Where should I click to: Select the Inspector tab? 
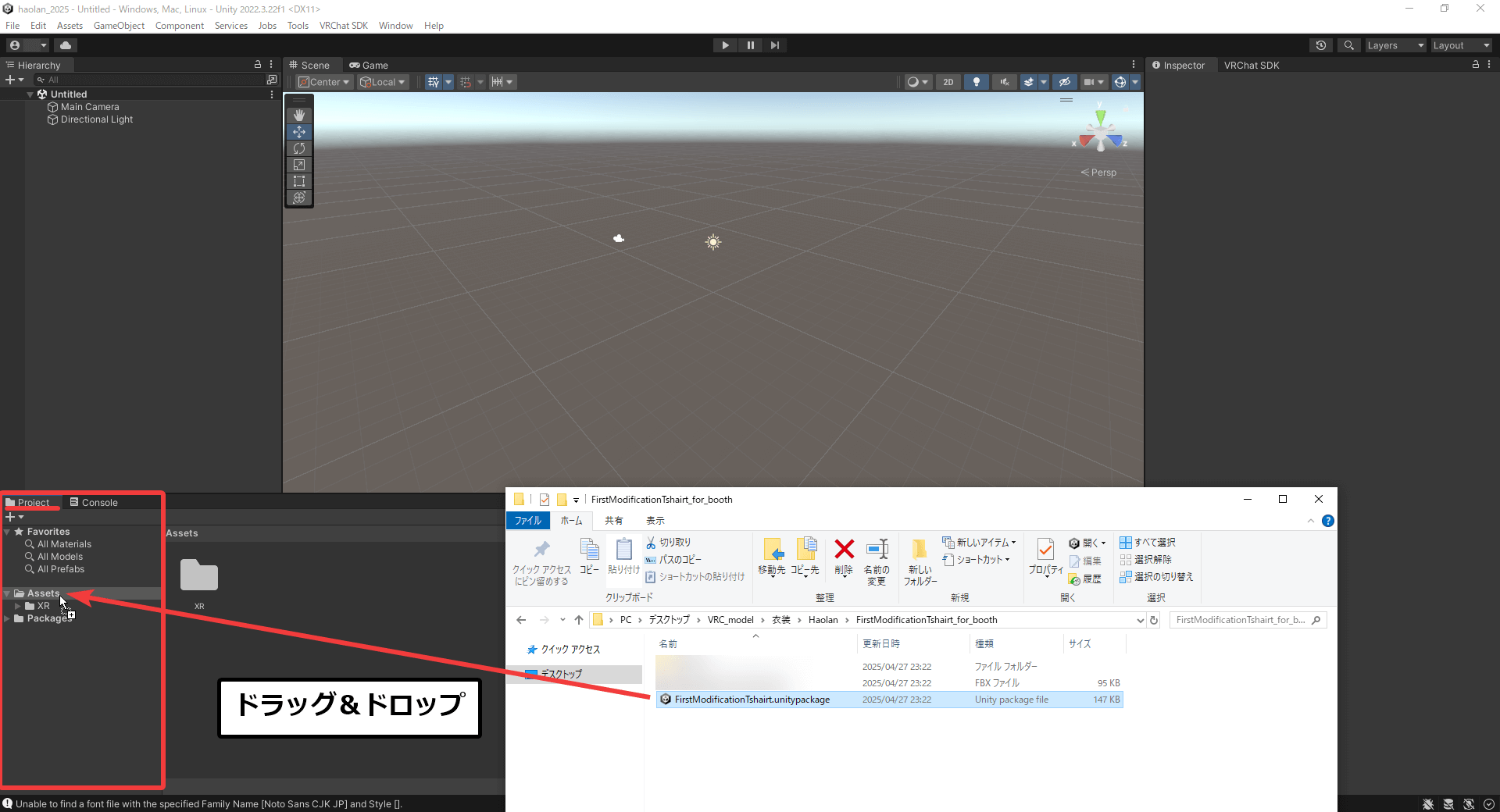coord(1178,66)
